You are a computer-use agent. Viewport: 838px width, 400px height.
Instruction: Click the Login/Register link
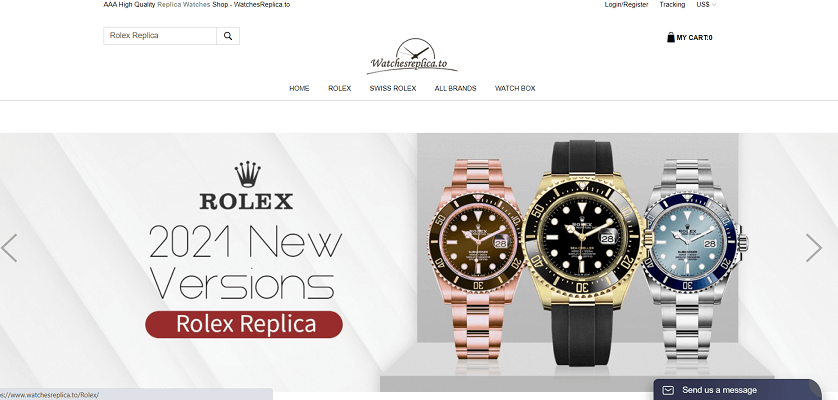click(x=626, y=4)
